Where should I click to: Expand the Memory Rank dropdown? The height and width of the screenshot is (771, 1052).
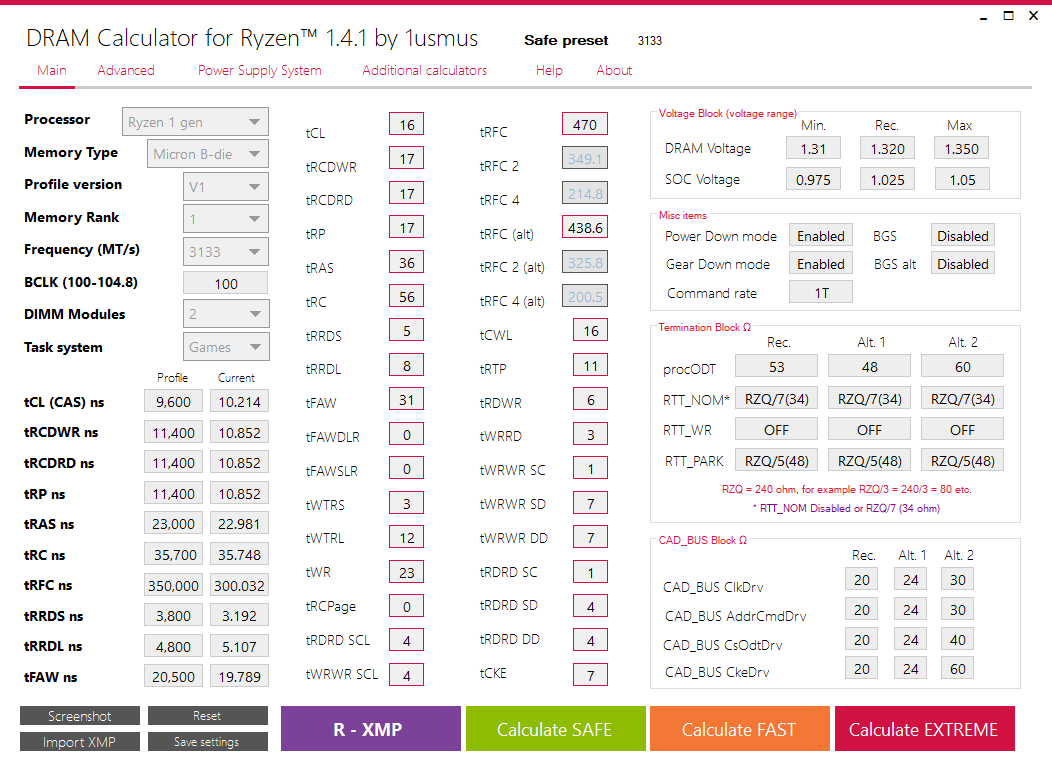click(225, 219)
